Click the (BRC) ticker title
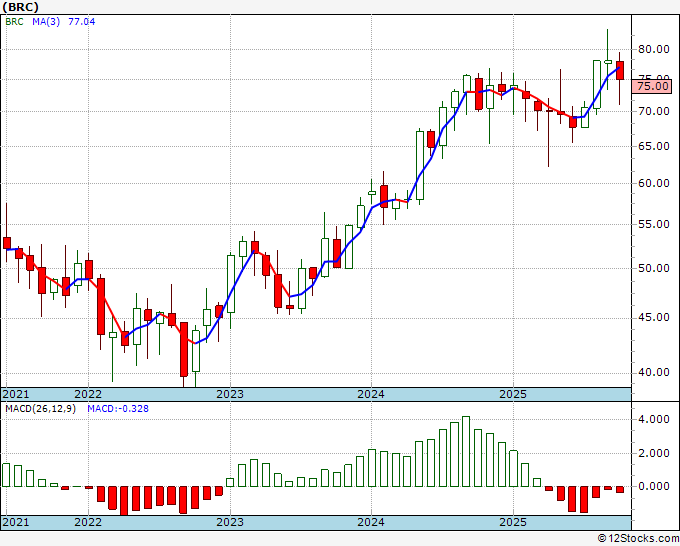Screen dimensions: 680x546 [x=20, y=7]
